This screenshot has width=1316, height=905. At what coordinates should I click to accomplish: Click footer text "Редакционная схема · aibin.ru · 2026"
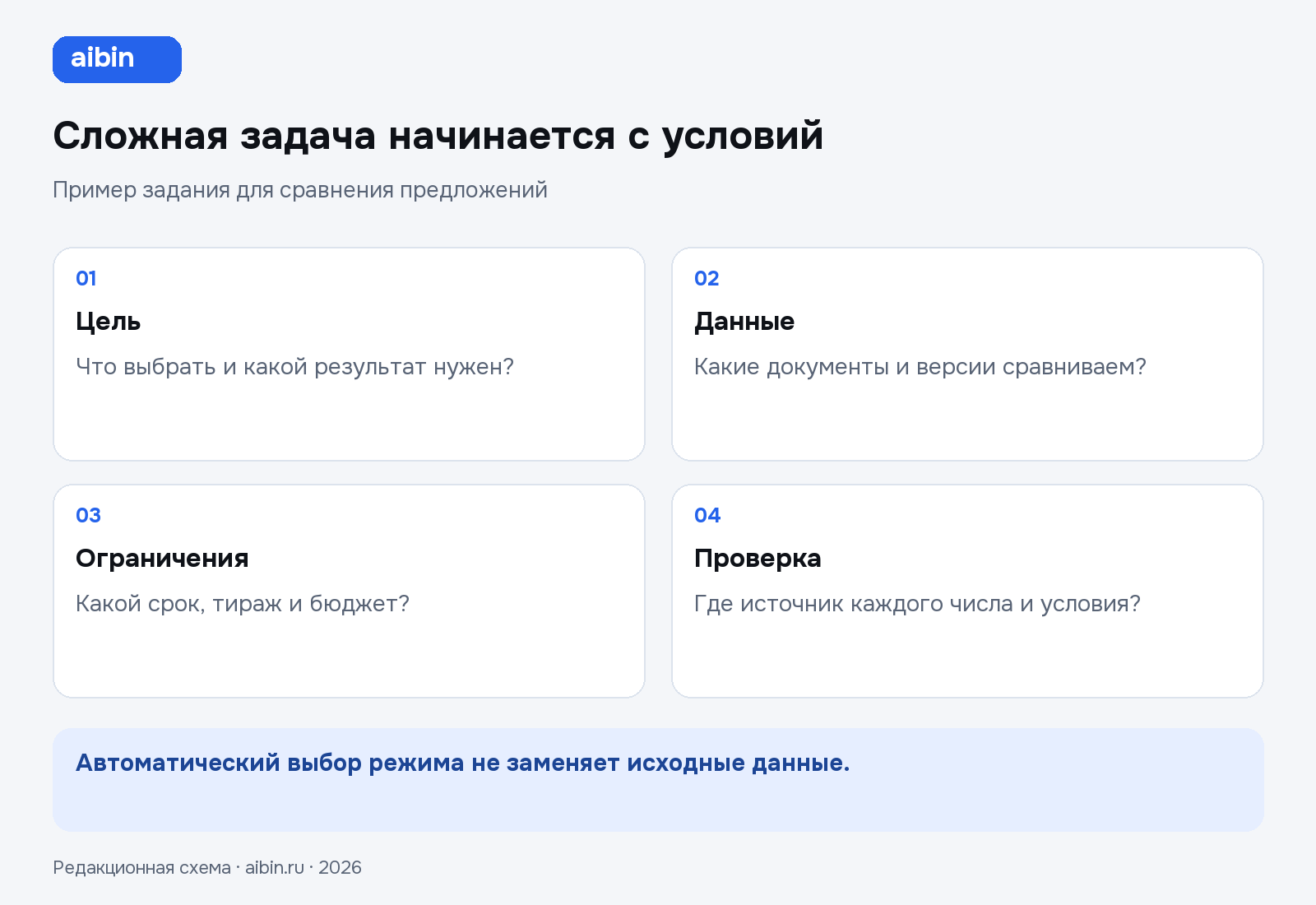click(x=207, y=868)
